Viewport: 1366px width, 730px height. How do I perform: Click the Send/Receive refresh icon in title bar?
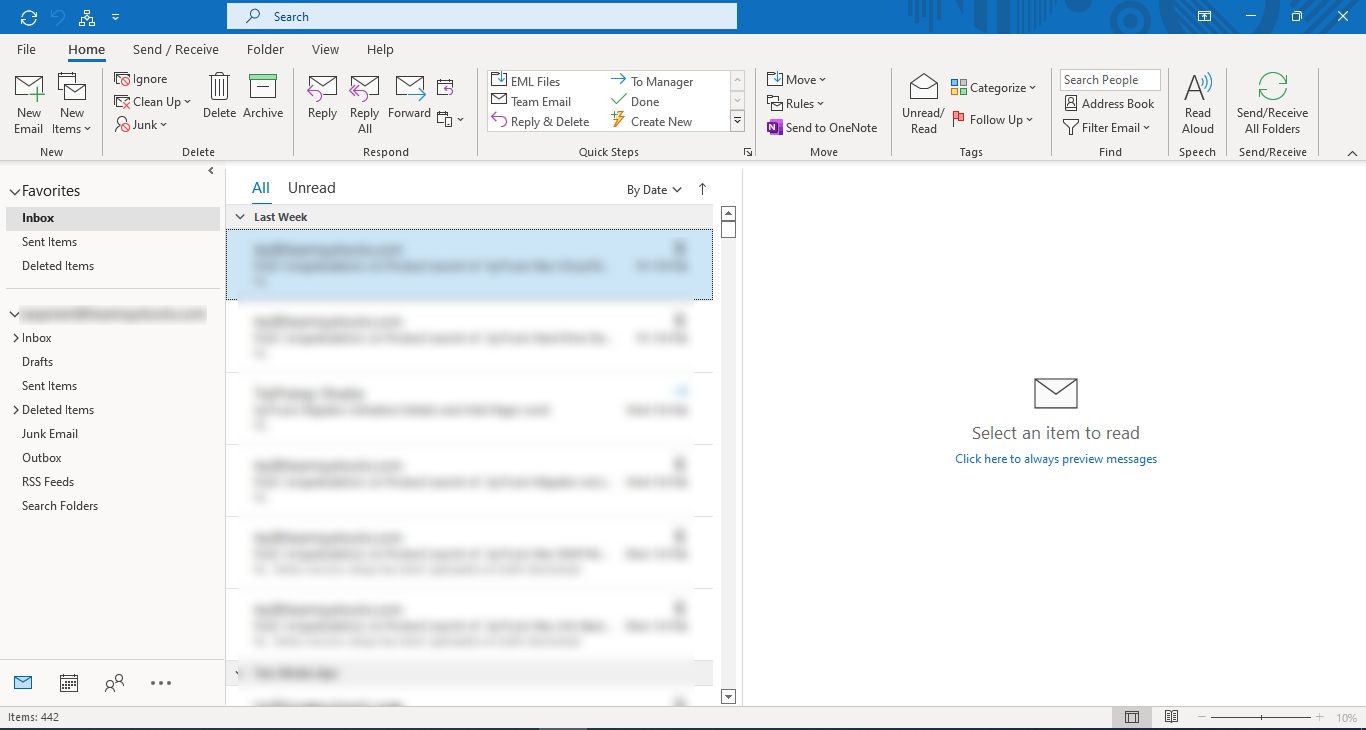[x=29, y=17]
